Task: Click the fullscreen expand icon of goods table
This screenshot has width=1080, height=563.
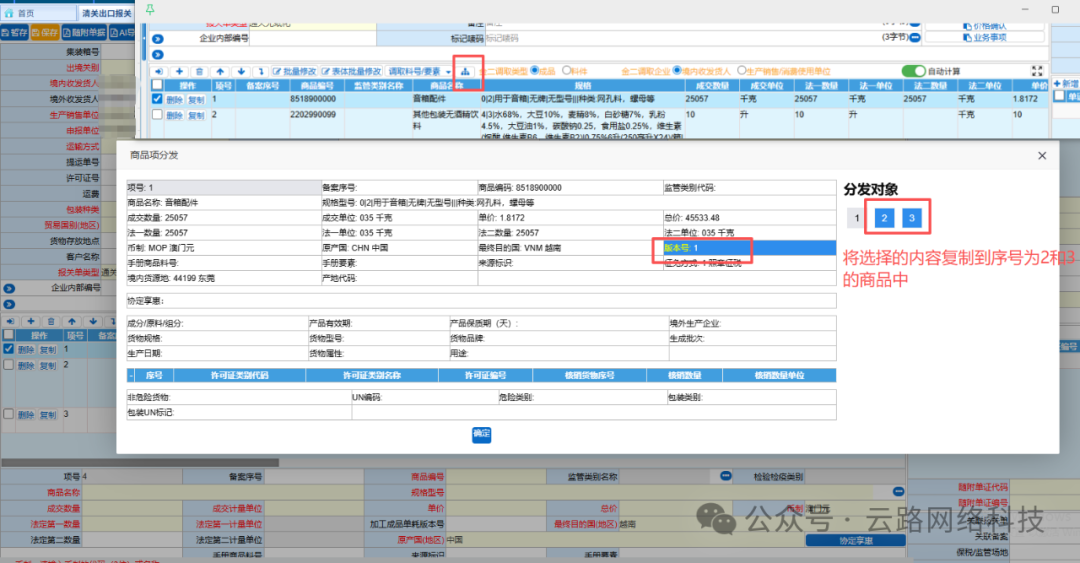Action: (1037, 71)
